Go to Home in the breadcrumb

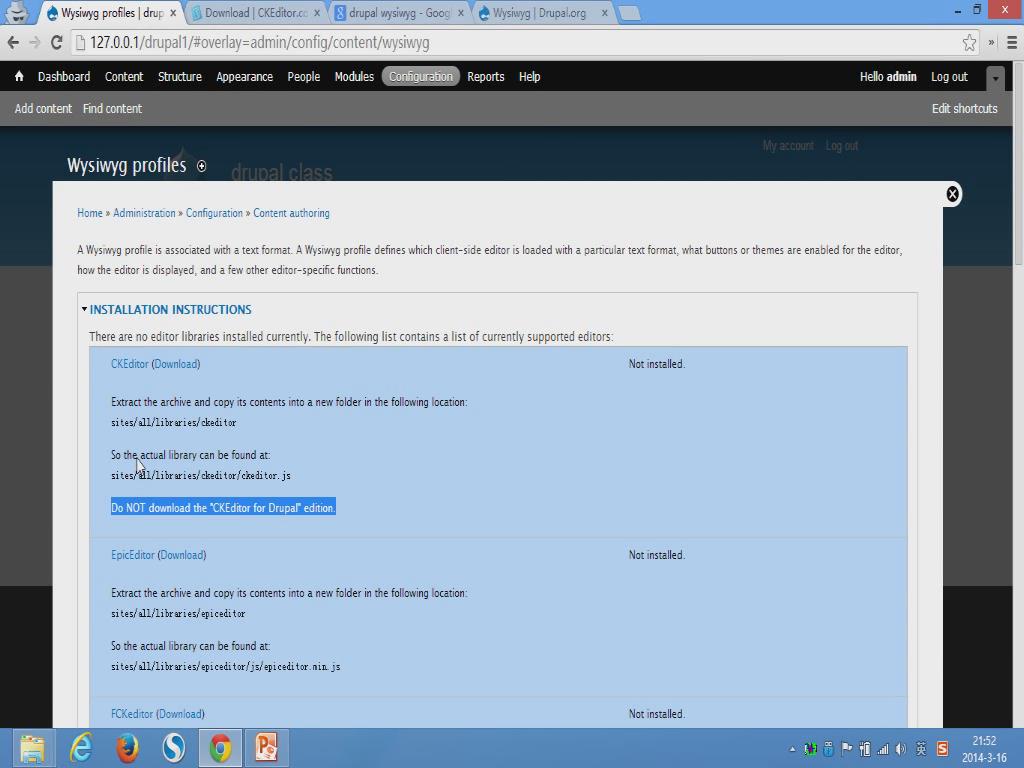(89, 213)
